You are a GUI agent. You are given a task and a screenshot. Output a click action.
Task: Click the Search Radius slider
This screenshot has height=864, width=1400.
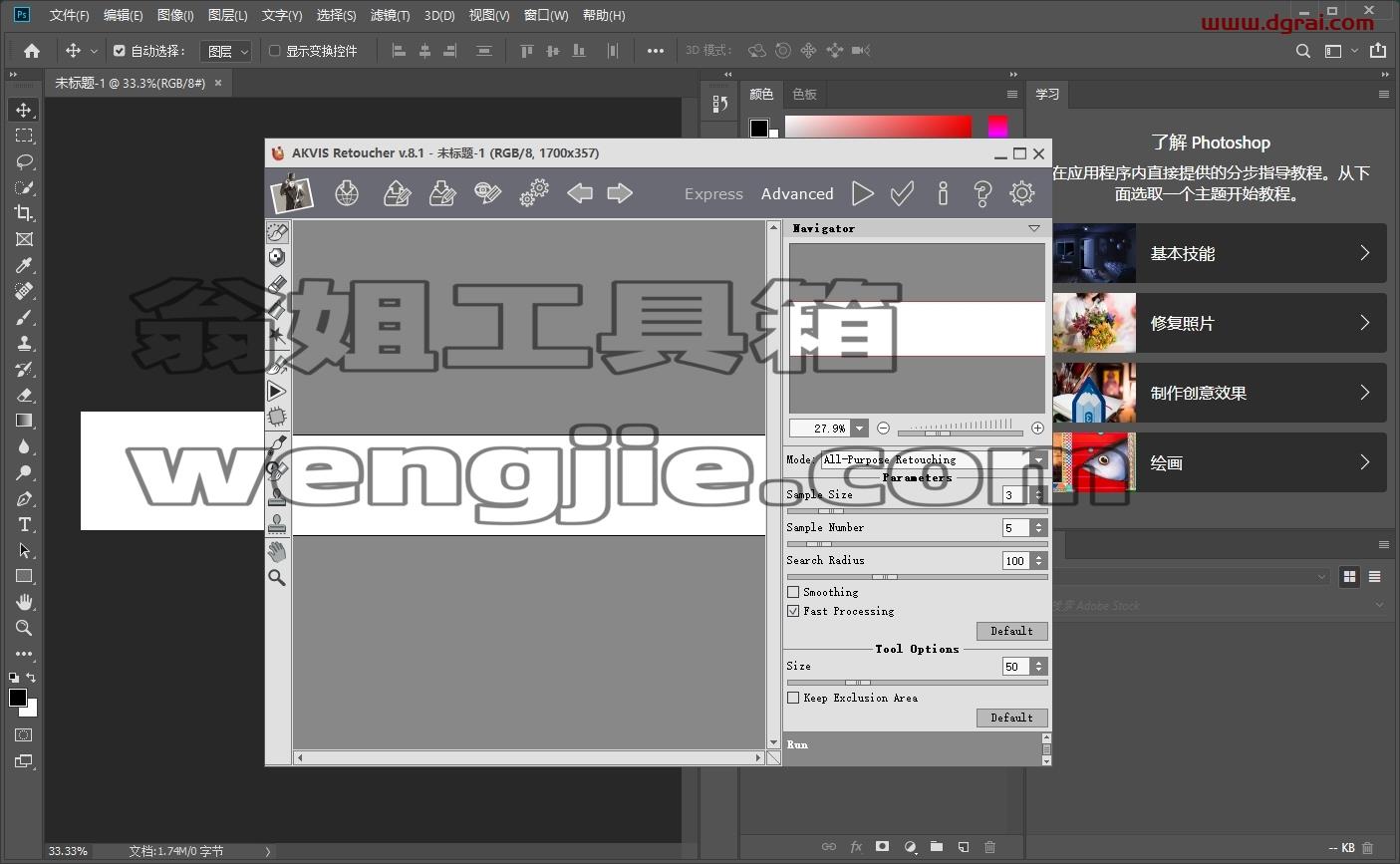click(917, 576)
